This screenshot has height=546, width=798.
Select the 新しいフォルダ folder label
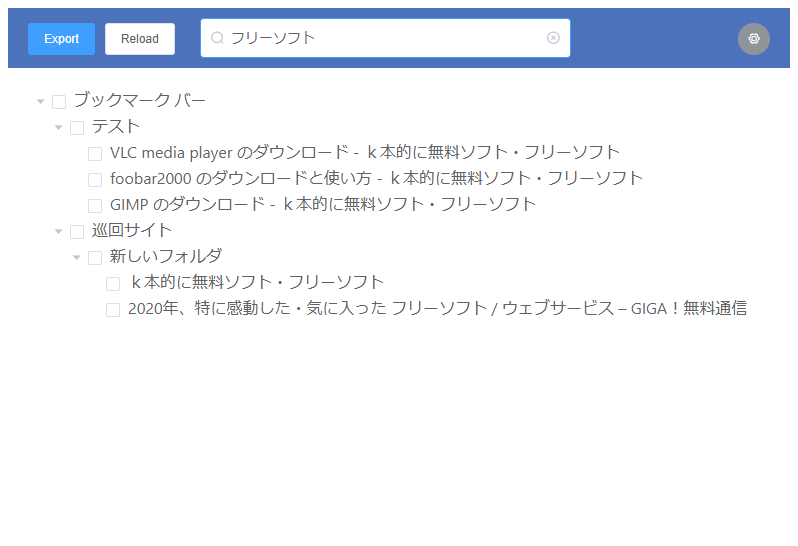coord(166,256)
